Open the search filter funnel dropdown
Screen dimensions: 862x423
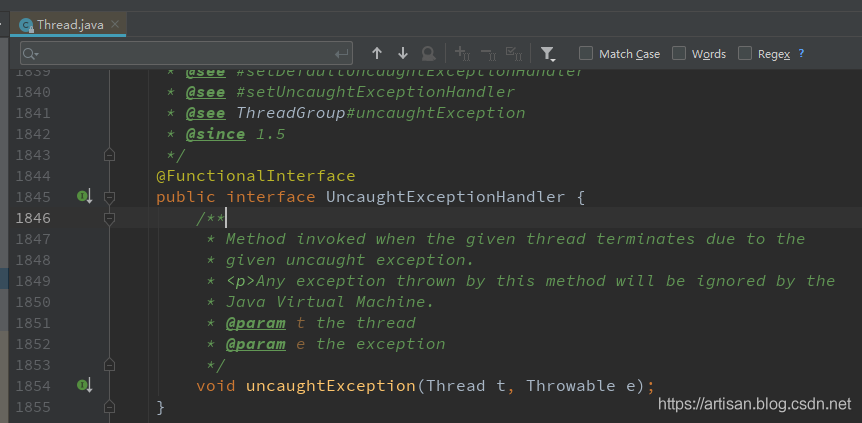[x=548, y=53]
